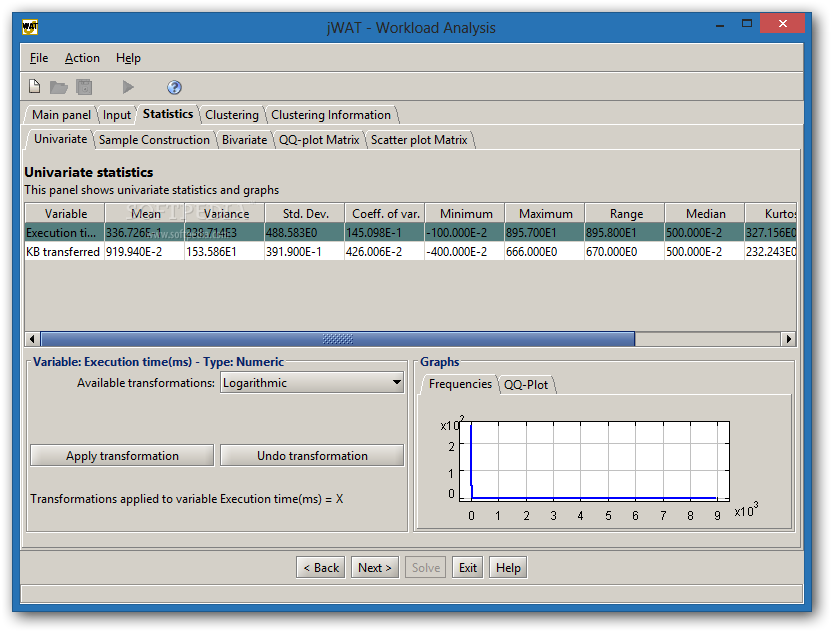Click the table scrollbar left arrow
Image resolution: width=832 pixels, height=632 pixels.
32,339
